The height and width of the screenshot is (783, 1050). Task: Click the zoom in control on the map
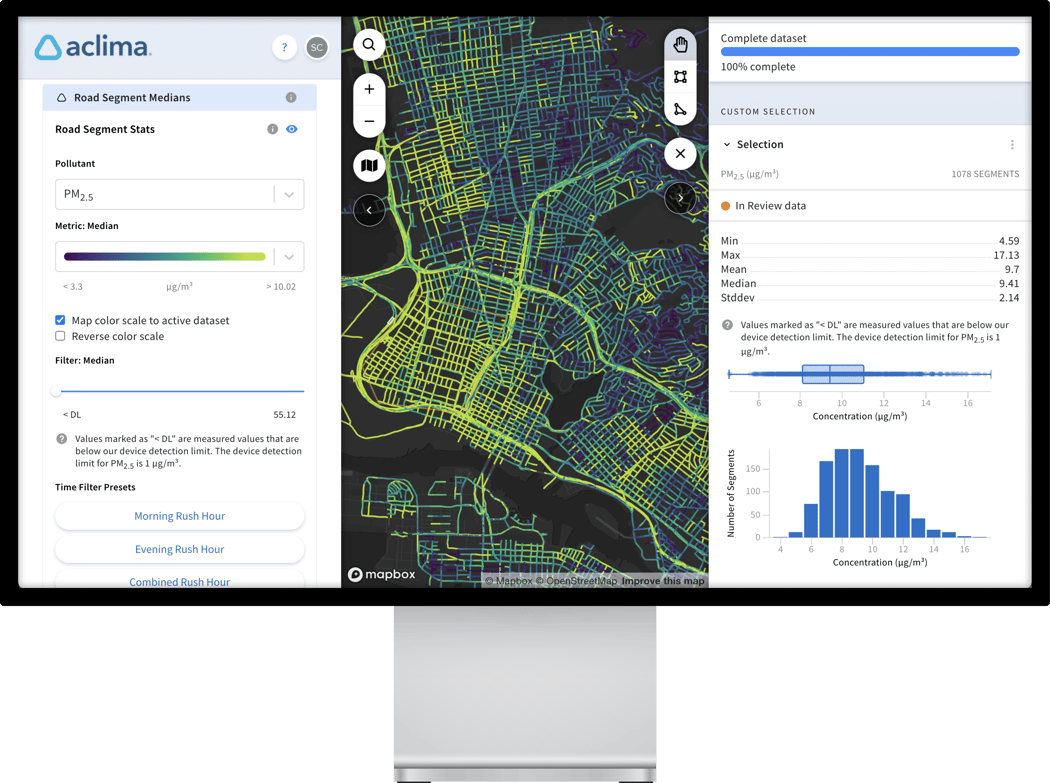(369, 88)
